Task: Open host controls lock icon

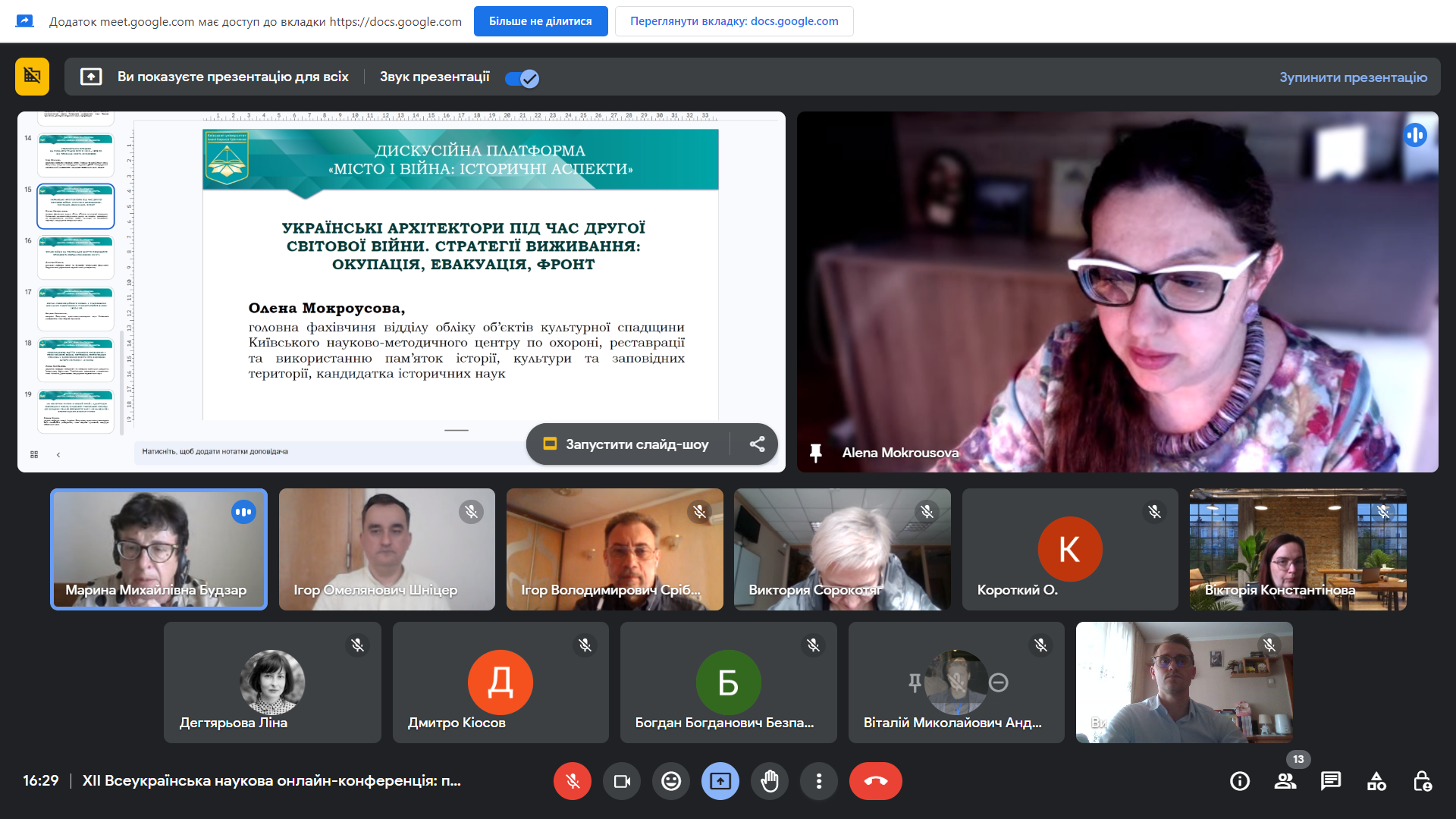Action: [1423, 781]
